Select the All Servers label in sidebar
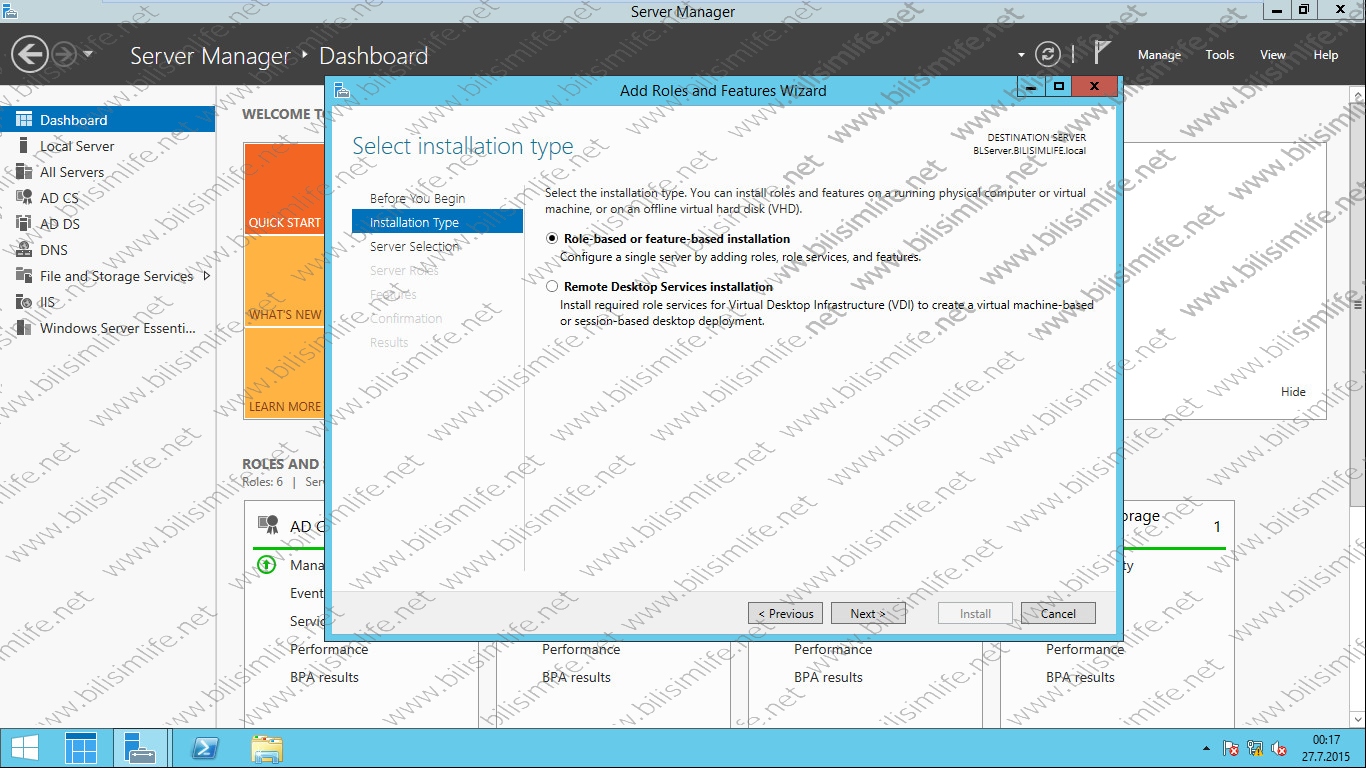The height and width of the screenshot is (768, 1366). 72,172
